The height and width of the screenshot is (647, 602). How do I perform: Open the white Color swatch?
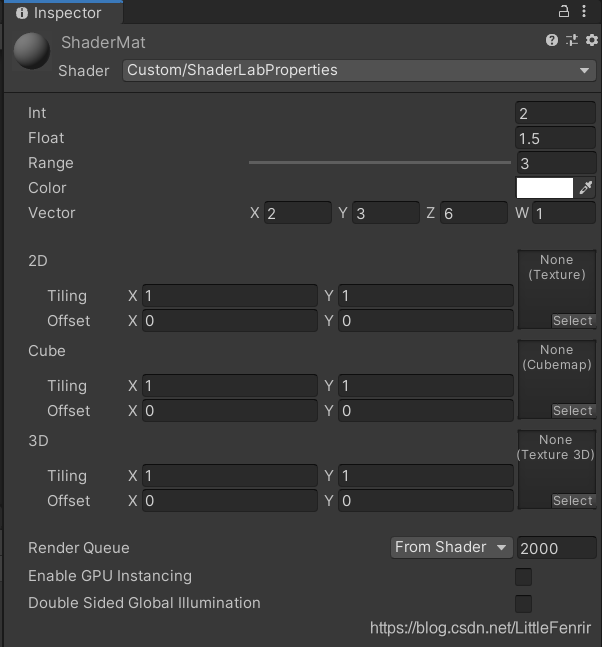545,188
